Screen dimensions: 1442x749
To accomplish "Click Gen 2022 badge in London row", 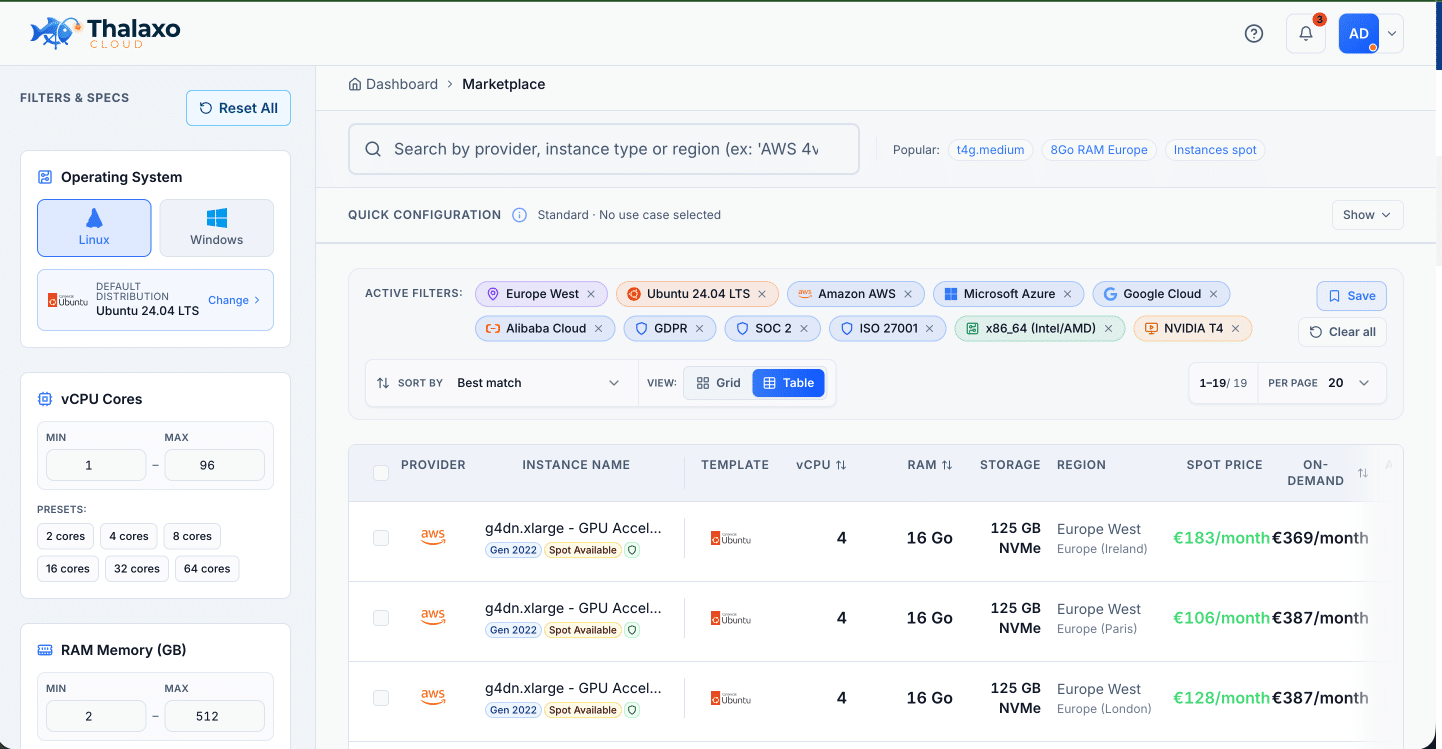I will pos(513,710).
